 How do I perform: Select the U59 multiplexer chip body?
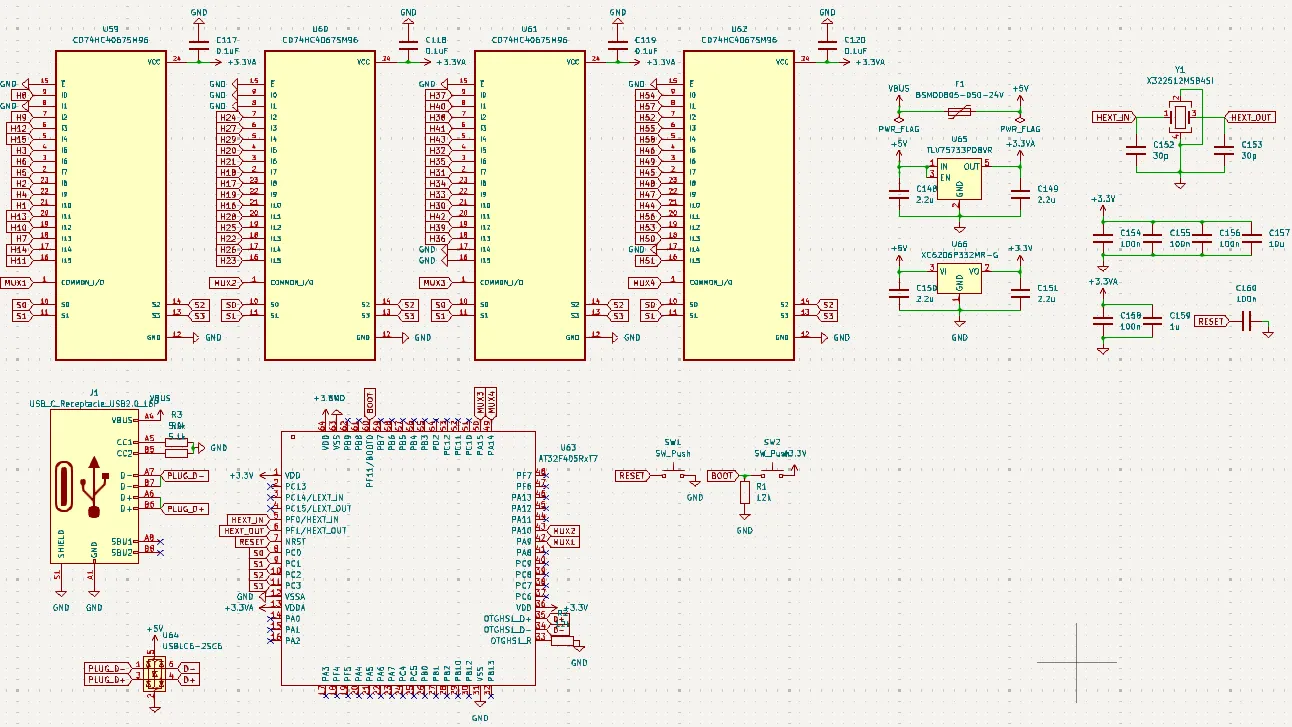tap(110, 203)
